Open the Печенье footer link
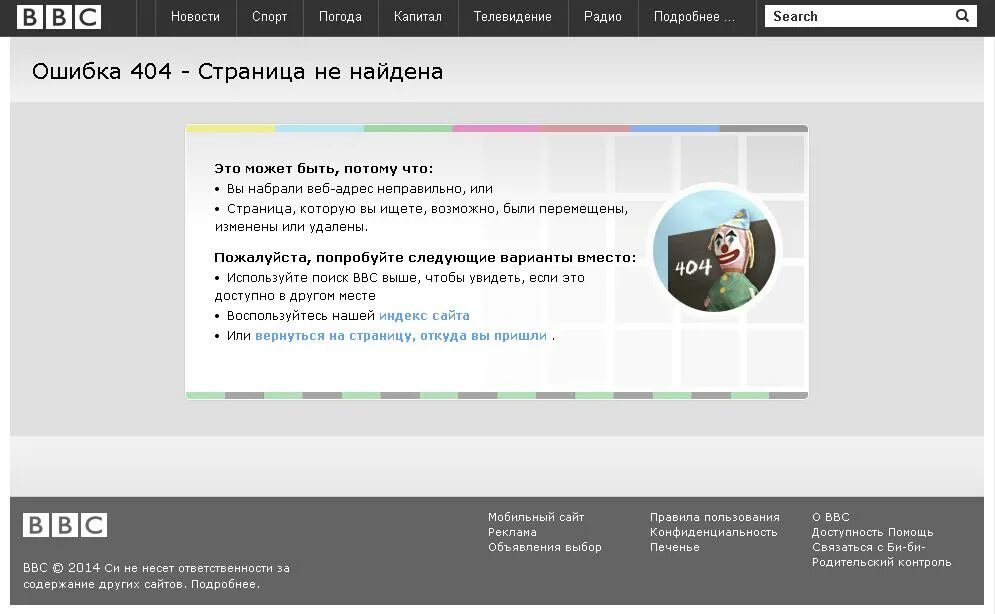 coord(675,547)
